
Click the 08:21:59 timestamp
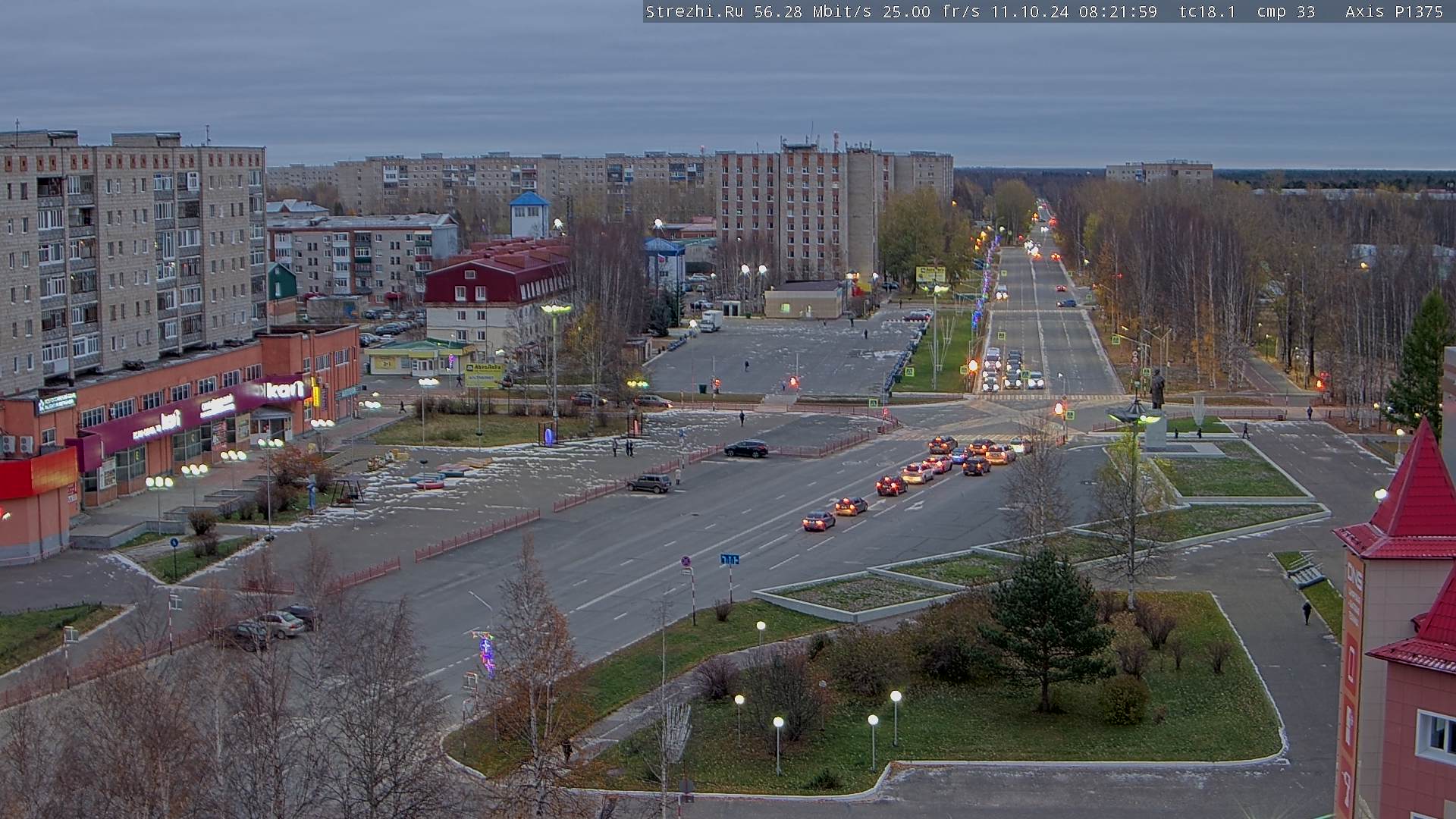point(1118,11)
